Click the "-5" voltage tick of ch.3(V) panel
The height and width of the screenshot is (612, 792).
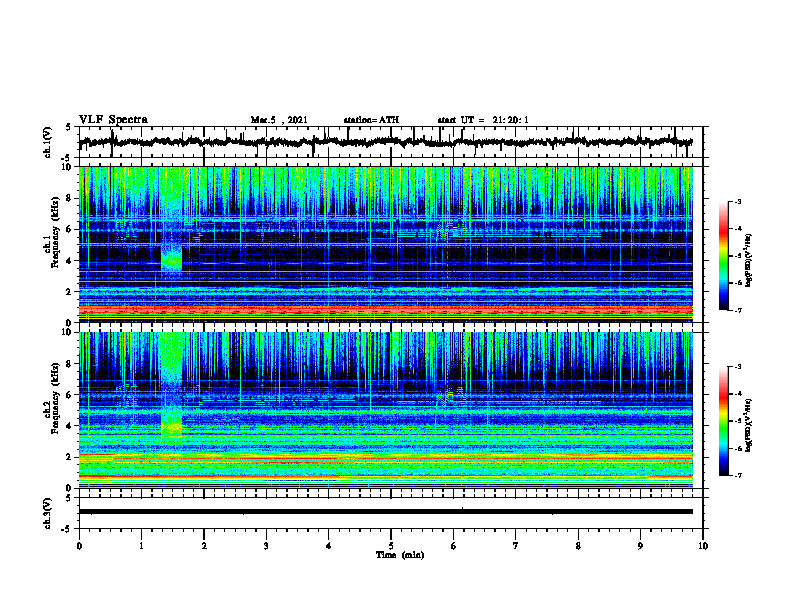67,529
